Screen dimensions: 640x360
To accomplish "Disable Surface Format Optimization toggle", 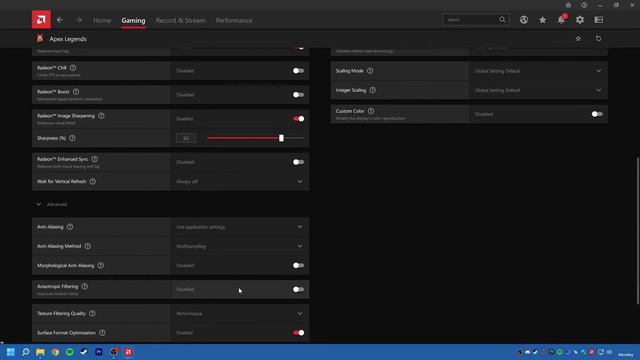I will pos(298,333).
